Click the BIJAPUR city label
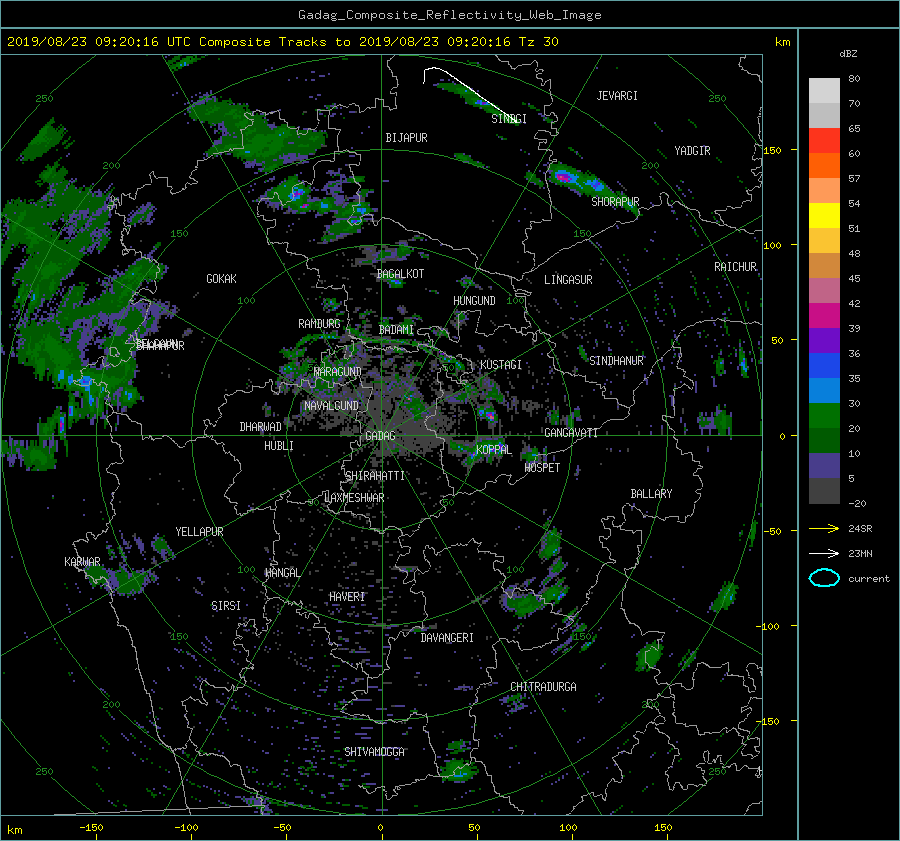900x841 pixels. point(406,138)
